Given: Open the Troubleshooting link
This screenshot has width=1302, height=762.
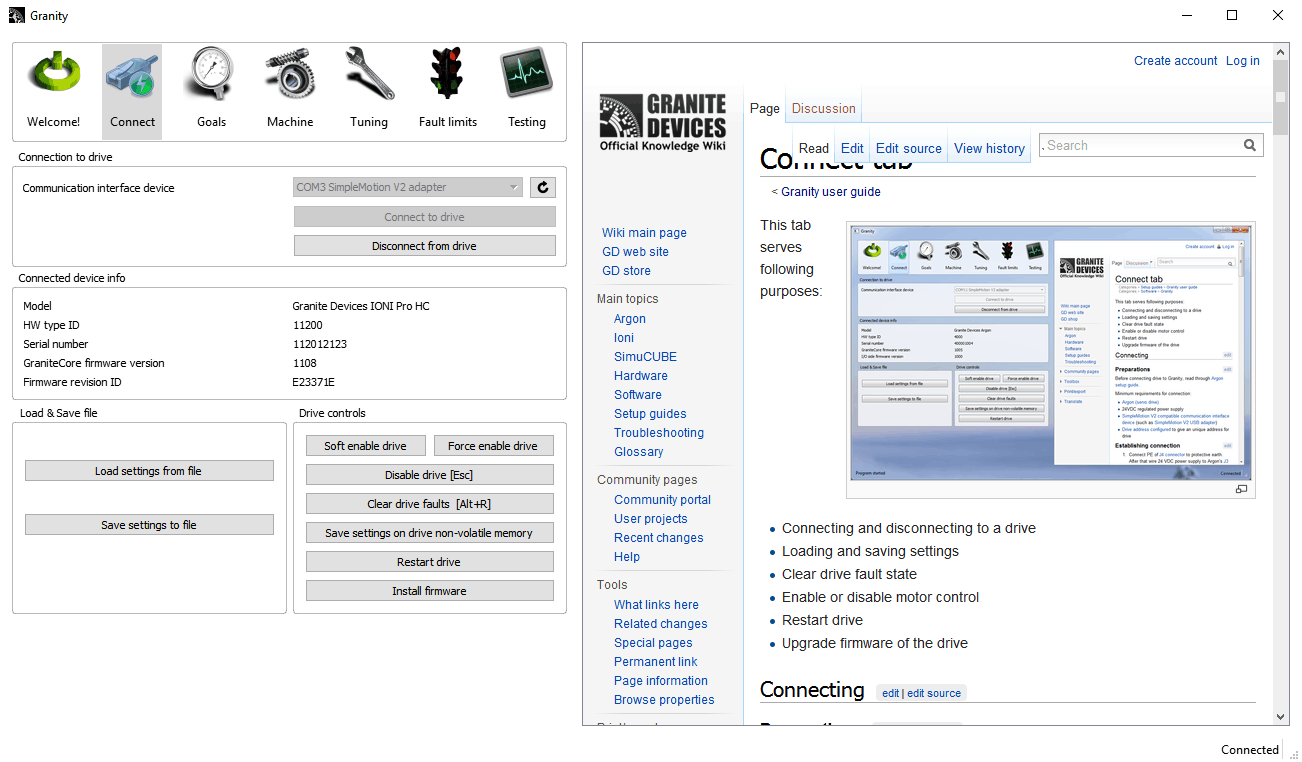Looking at the screenshot, I should click(659, 433).
